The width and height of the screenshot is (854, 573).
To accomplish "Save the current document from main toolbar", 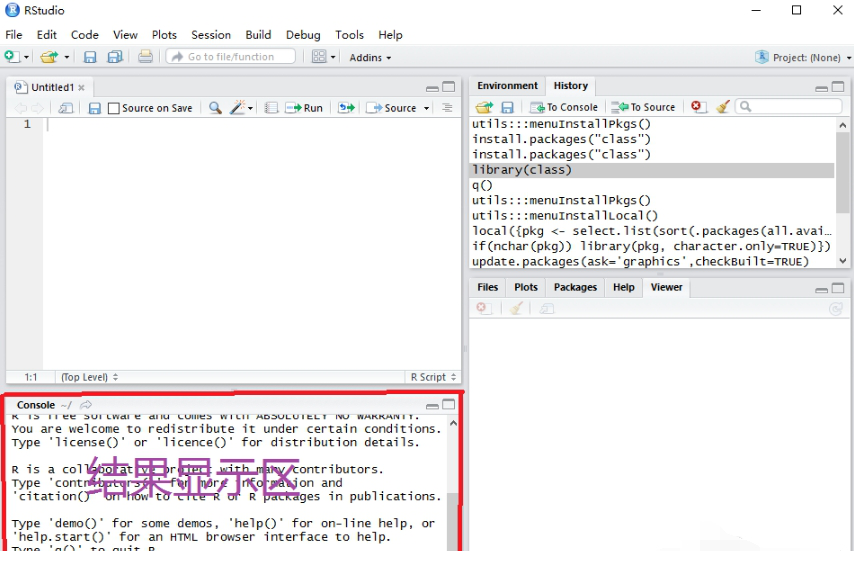I will point(90,57).
